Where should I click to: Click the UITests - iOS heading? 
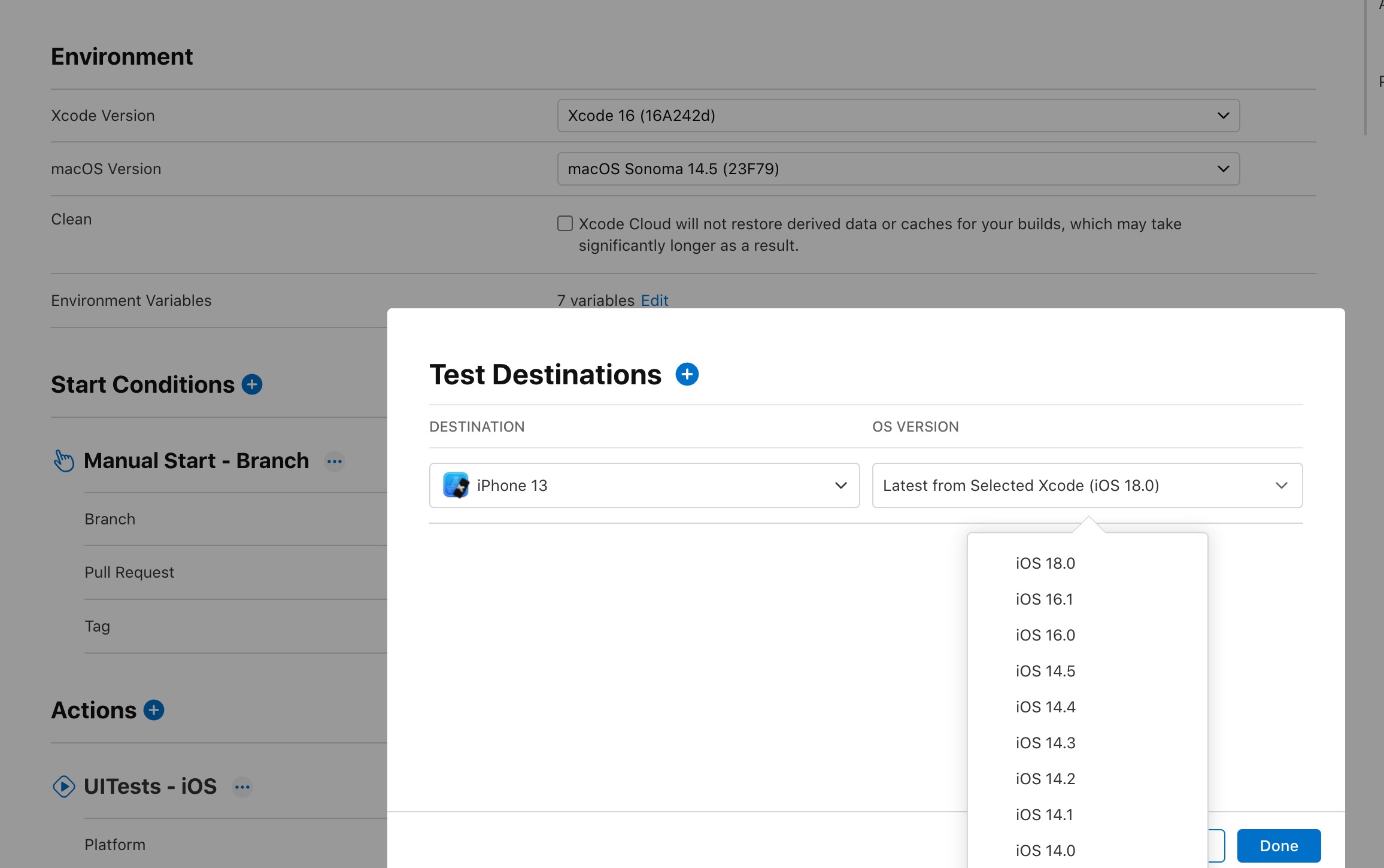(150, 787)
